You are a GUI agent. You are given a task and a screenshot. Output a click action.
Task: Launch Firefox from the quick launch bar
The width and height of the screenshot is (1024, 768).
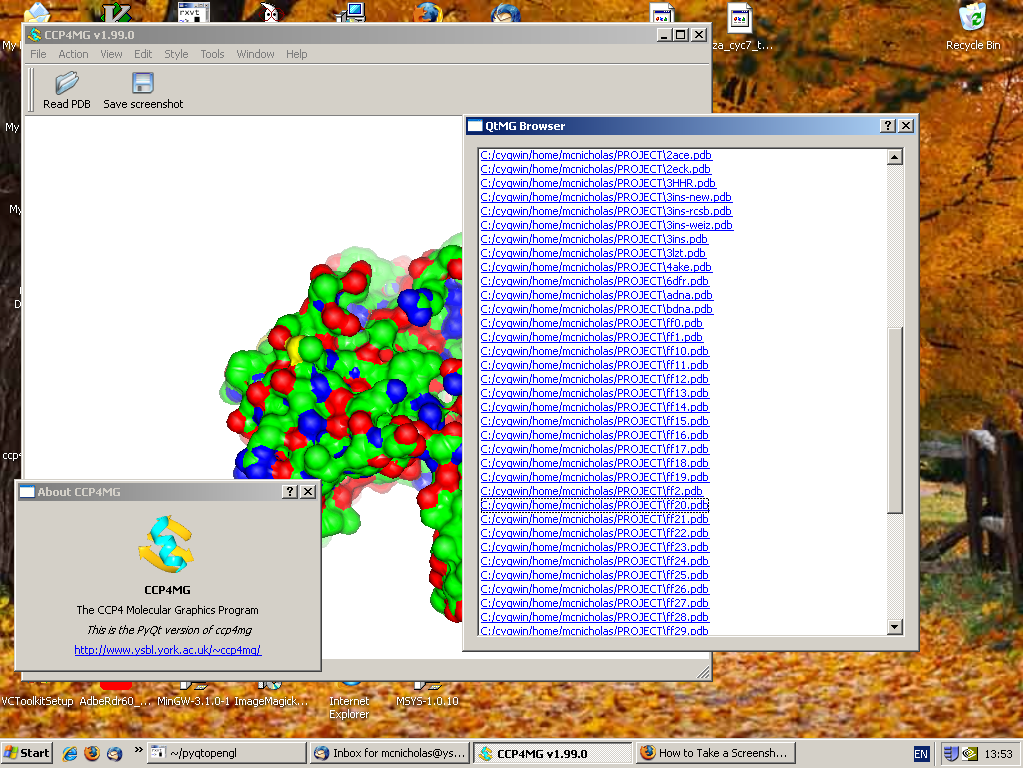pos(92,753)
